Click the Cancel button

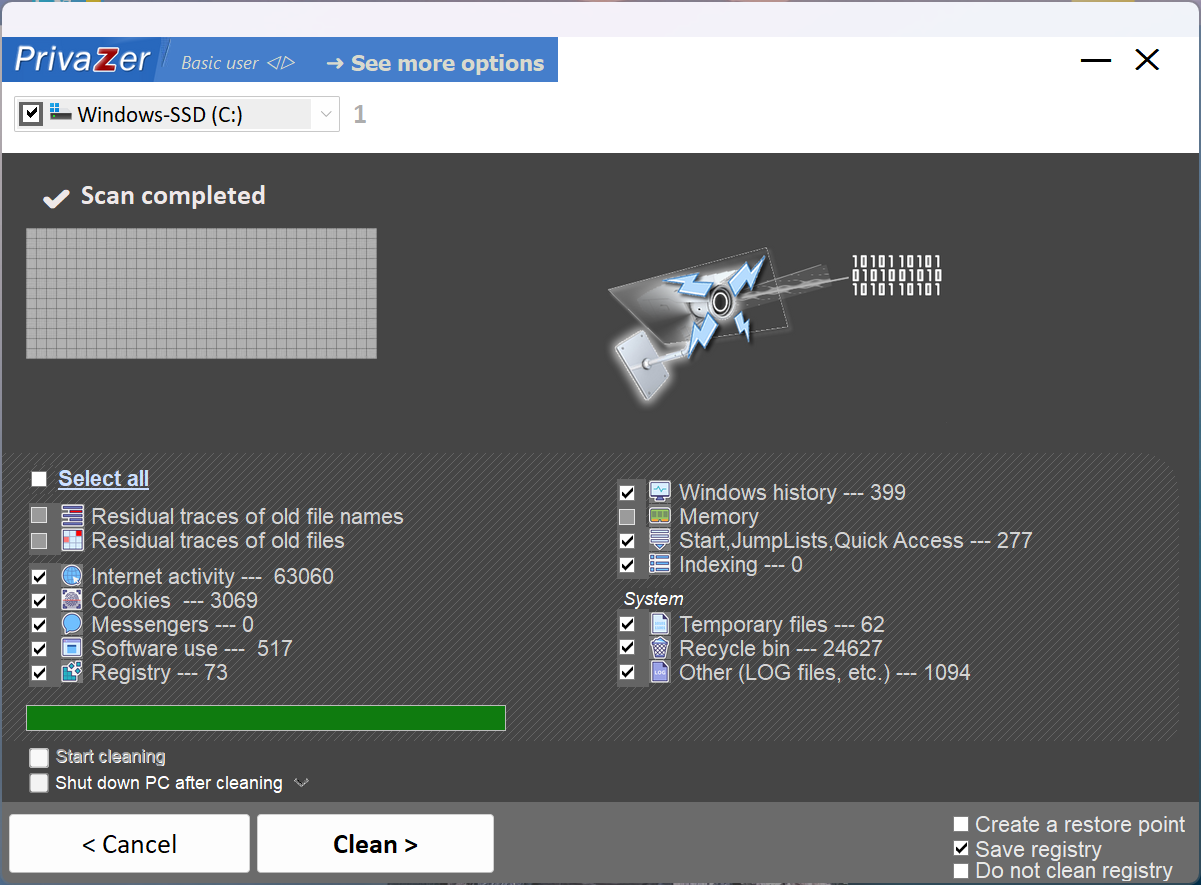point(129,844)
